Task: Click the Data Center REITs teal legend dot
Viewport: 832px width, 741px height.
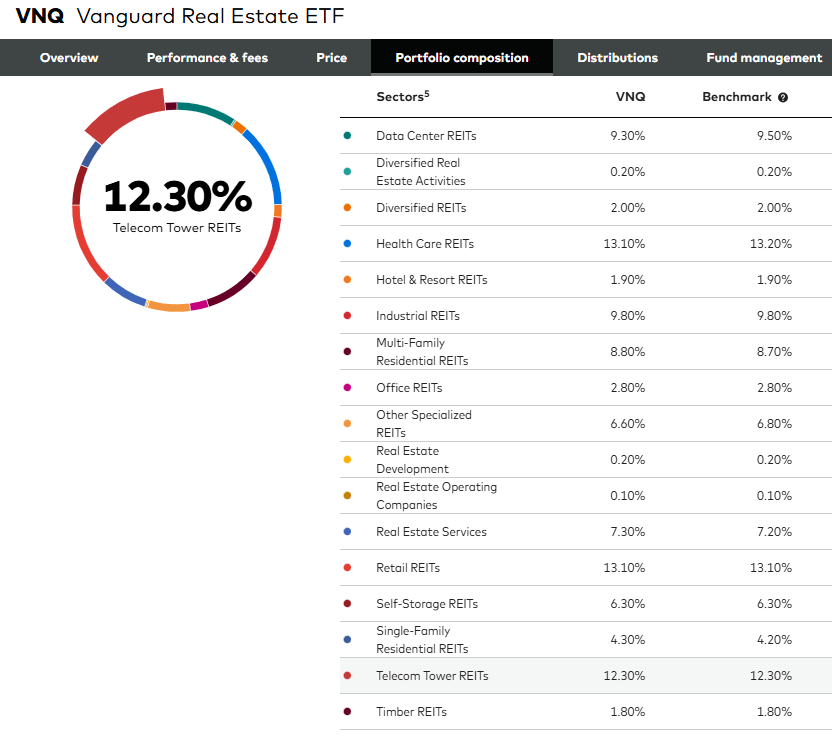Action: pos(347,135)
